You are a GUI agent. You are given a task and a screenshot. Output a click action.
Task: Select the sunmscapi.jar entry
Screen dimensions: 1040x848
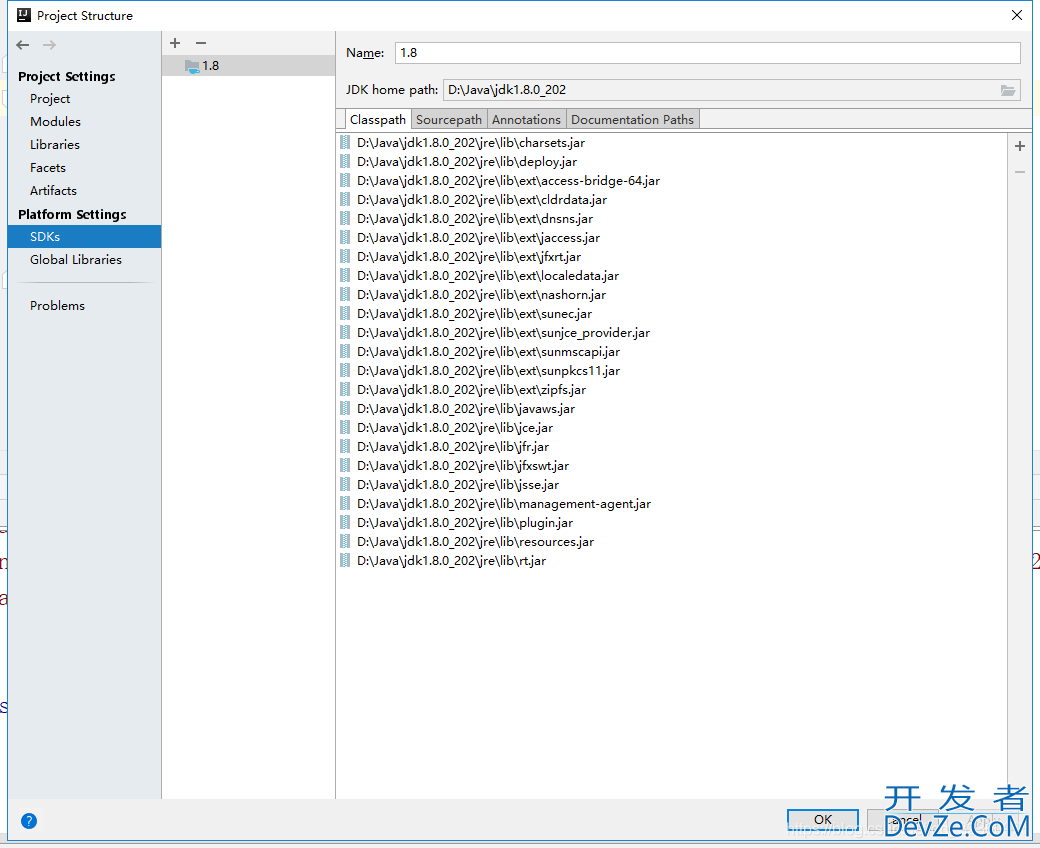pos(488,352)
